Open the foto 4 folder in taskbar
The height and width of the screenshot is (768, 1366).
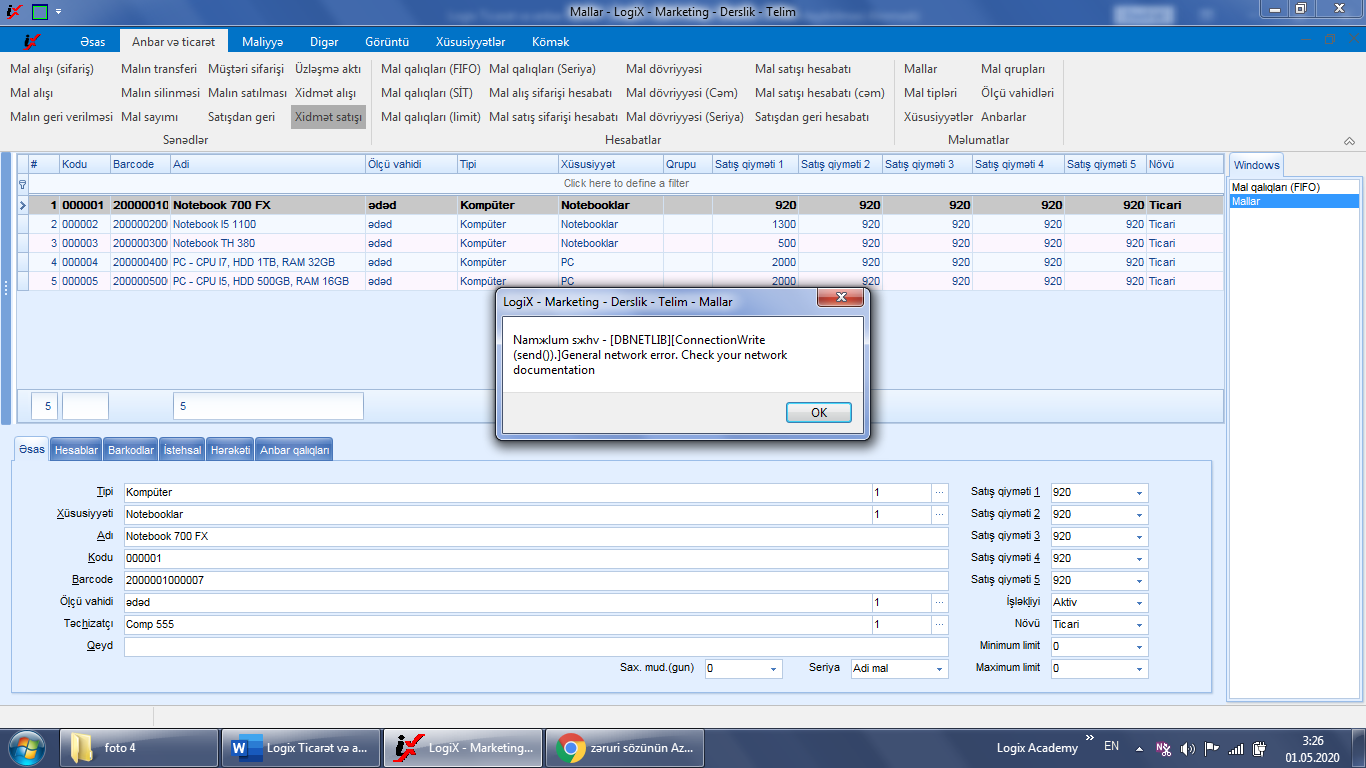pyautogui.click(x=140, y=748)
